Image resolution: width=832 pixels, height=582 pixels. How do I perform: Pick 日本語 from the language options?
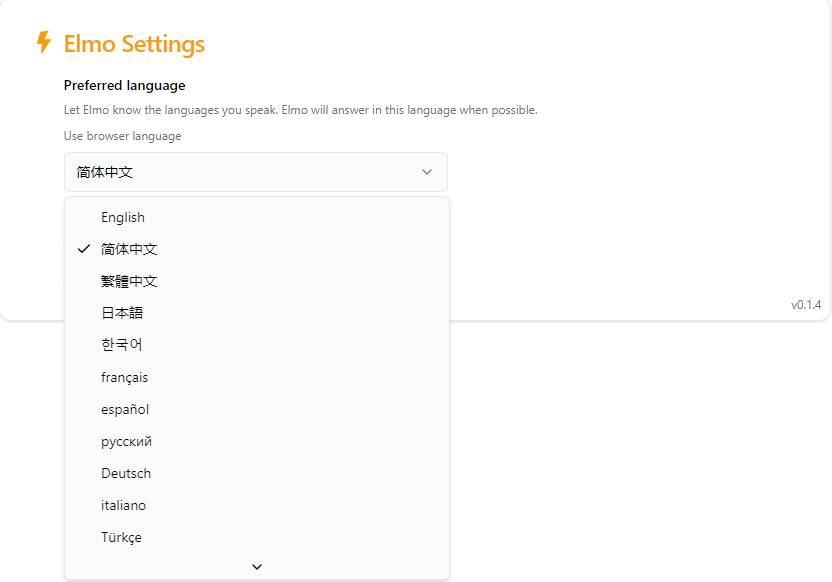pyautogui.click(x=257, y=313)
